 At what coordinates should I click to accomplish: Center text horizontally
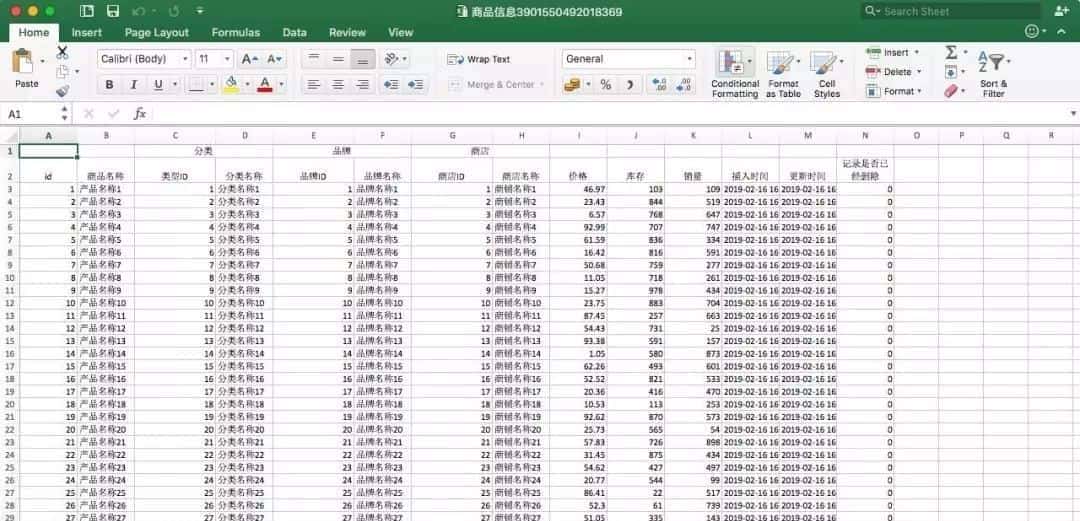[x=338, y=85]
